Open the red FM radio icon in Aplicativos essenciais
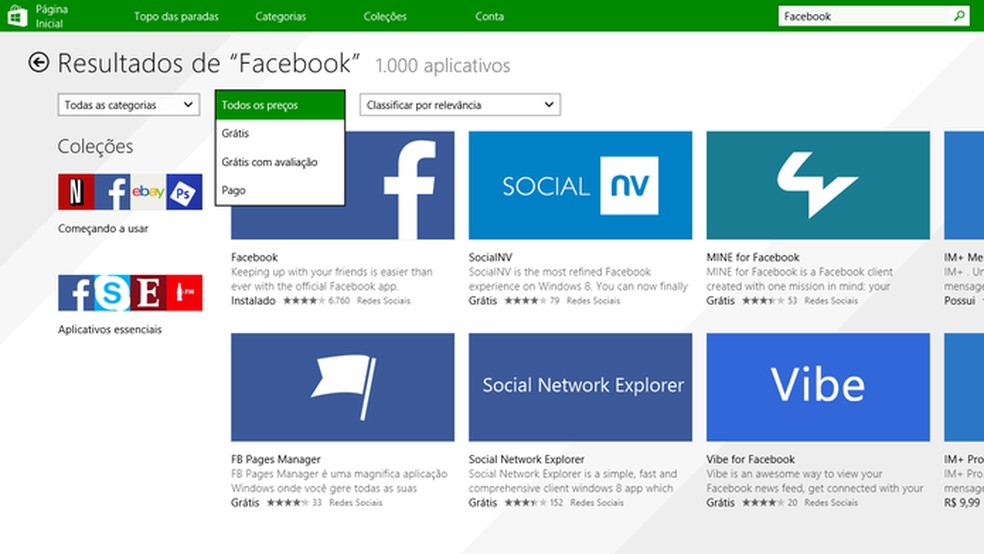984x554 pixels. (x=184, y=293)
